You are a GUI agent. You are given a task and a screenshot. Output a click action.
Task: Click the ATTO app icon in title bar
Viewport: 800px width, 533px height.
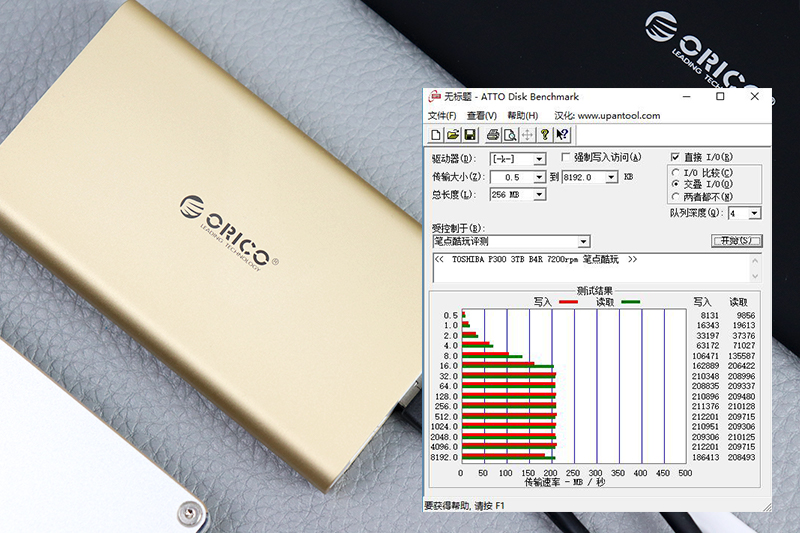coord(435,96)
